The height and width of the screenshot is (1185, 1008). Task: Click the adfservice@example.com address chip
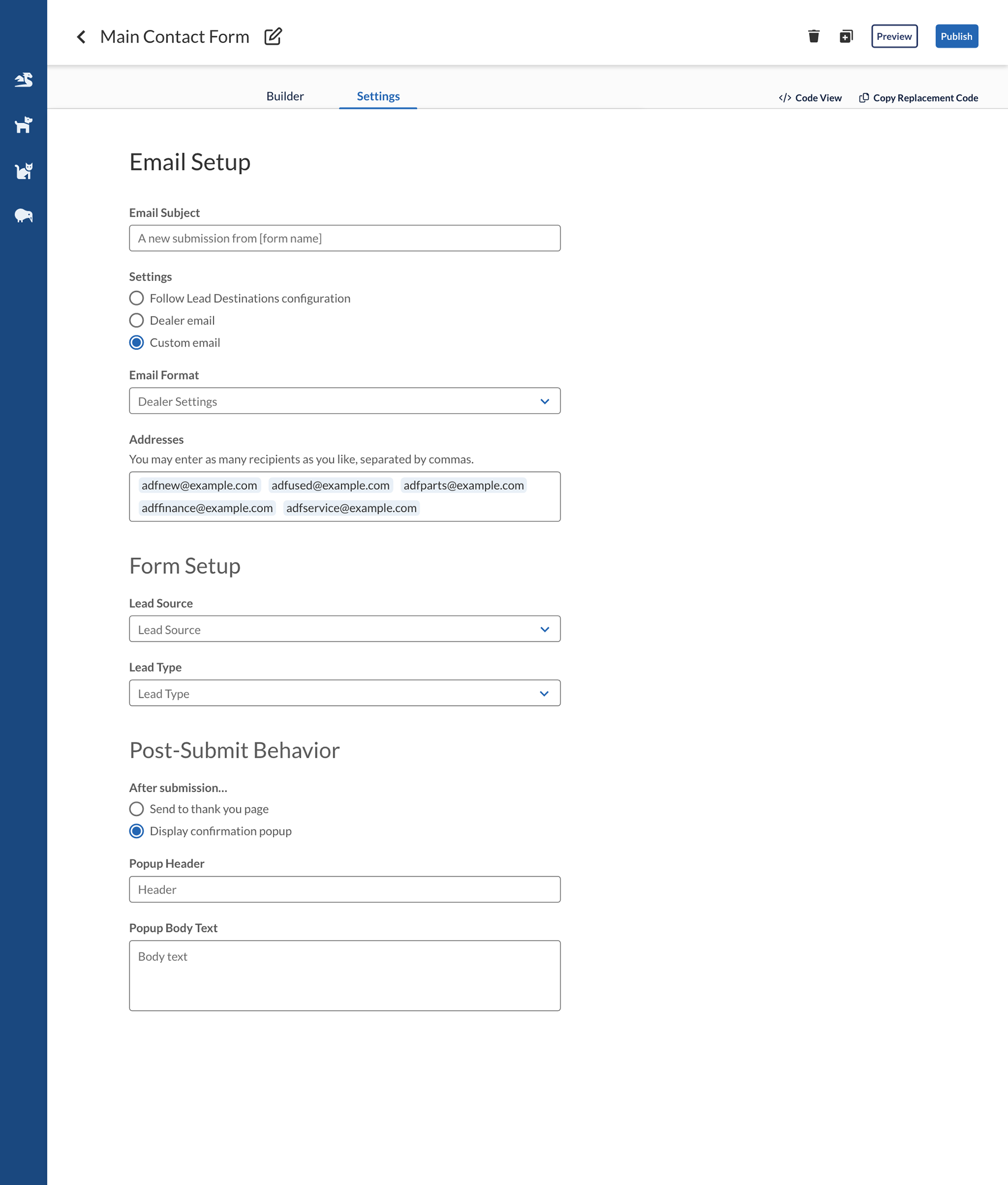coord(351,508)
